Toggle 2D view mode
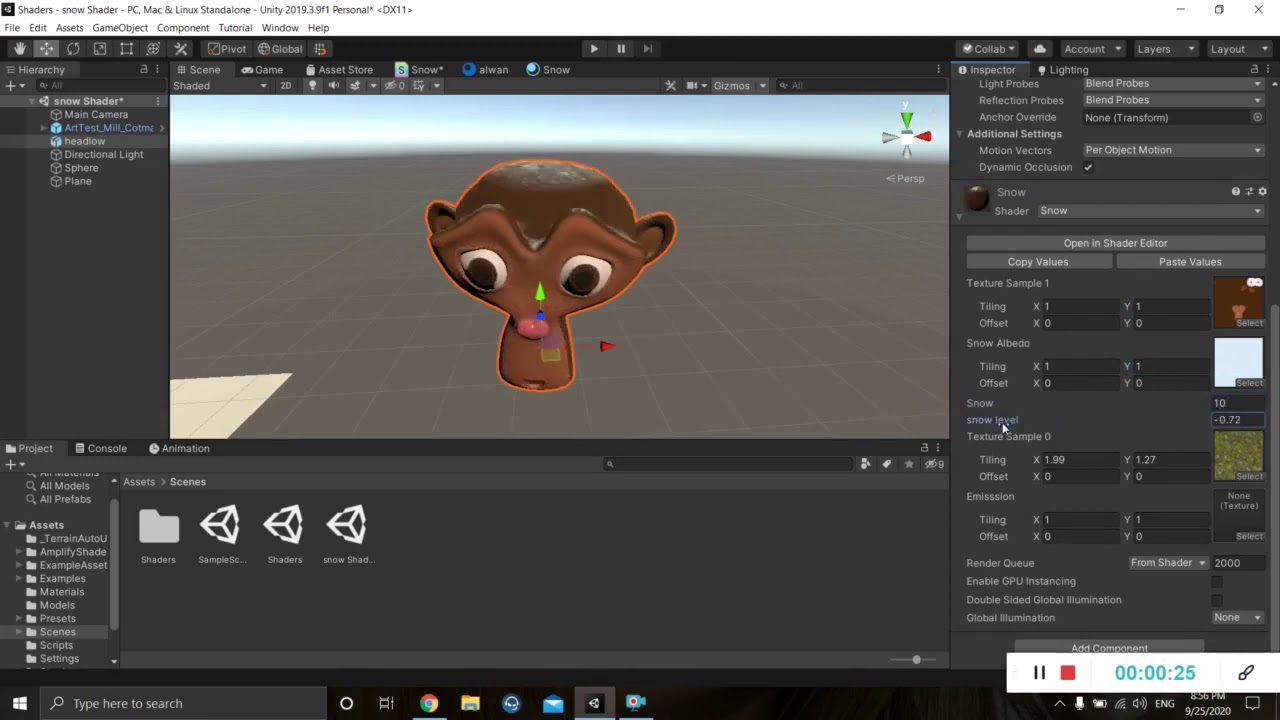Screen dimensions: 1280x720 [286, 86]
